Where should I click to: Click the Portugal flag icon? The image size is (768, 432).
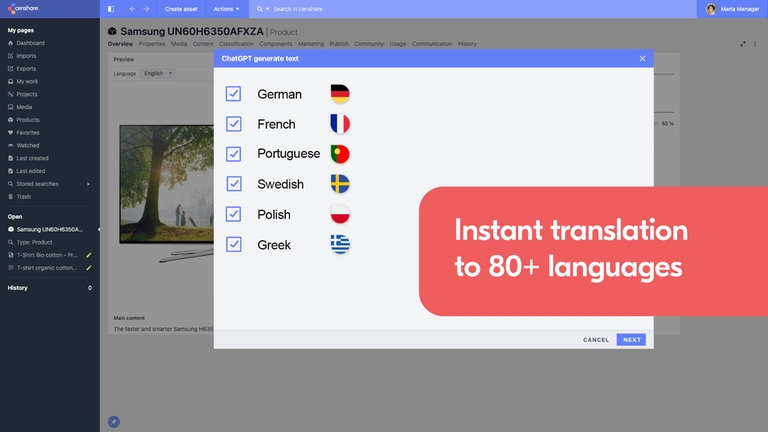click(340, 154)
